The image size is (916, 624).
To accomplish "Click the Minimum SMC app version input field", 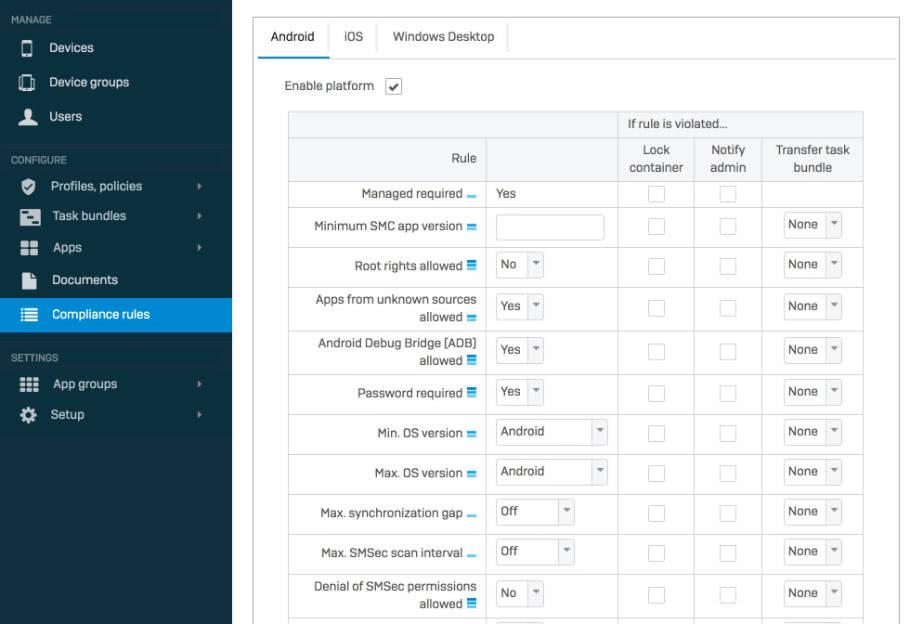I will point(550,227).
